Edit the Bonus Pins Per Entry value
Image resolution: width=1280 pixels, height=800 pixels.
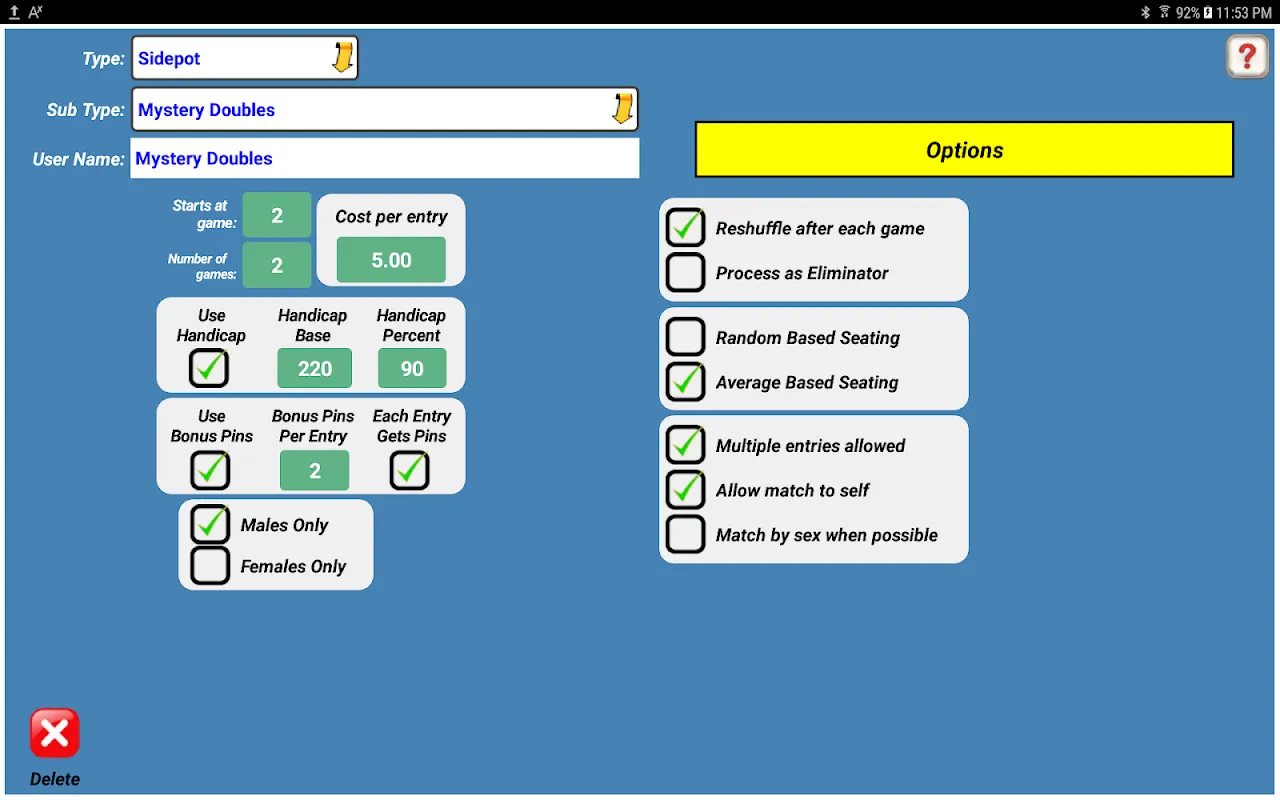tap(315, 471)
